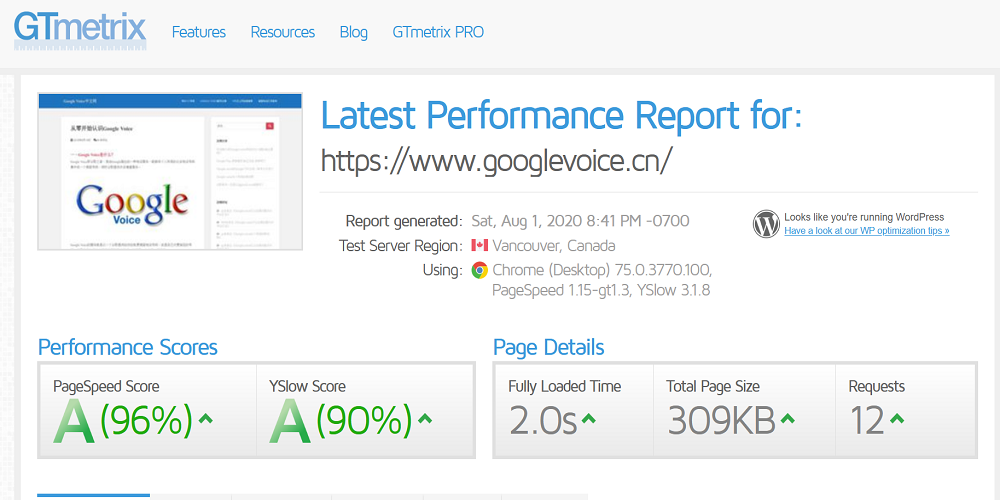Click the https://www.googlevoice.cn/ URL text
The width and height of the screenshot is (1000, 500).
496,158
